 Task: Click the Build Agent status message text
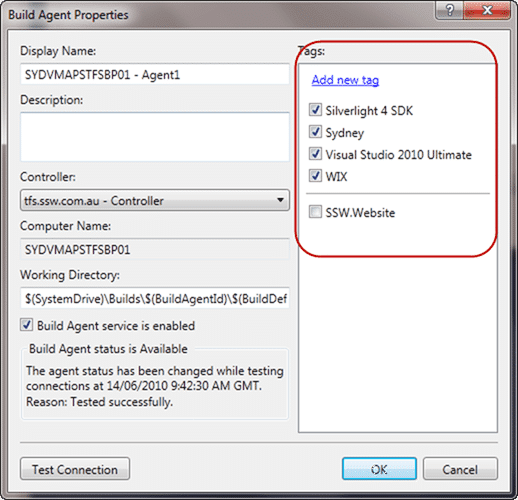click(x=155, y=386)
